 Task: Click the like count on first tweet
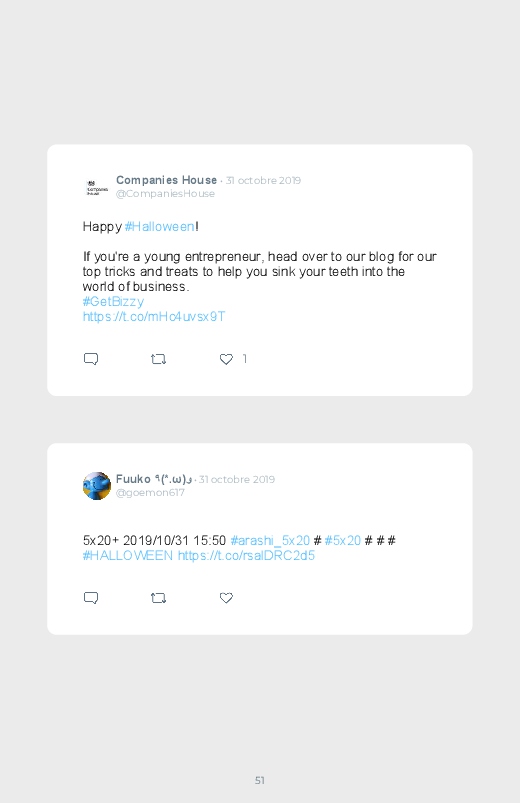(x=245, y=359)
